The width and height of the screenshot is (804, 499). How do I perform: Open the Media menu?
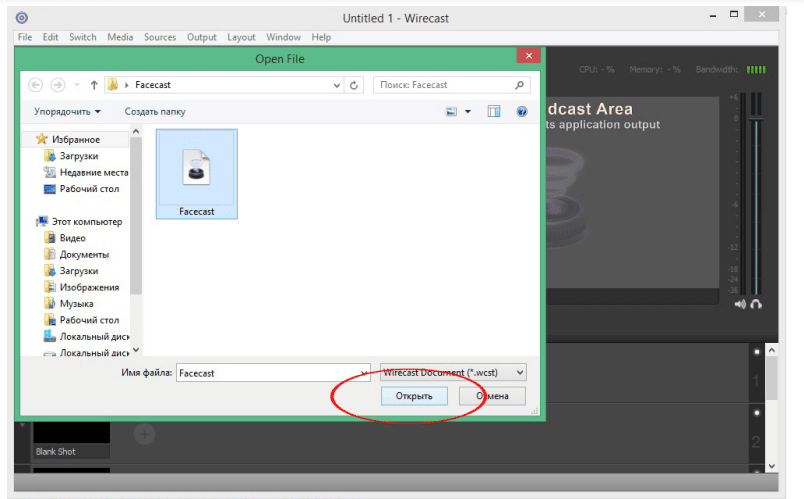(x=120, y=37)
